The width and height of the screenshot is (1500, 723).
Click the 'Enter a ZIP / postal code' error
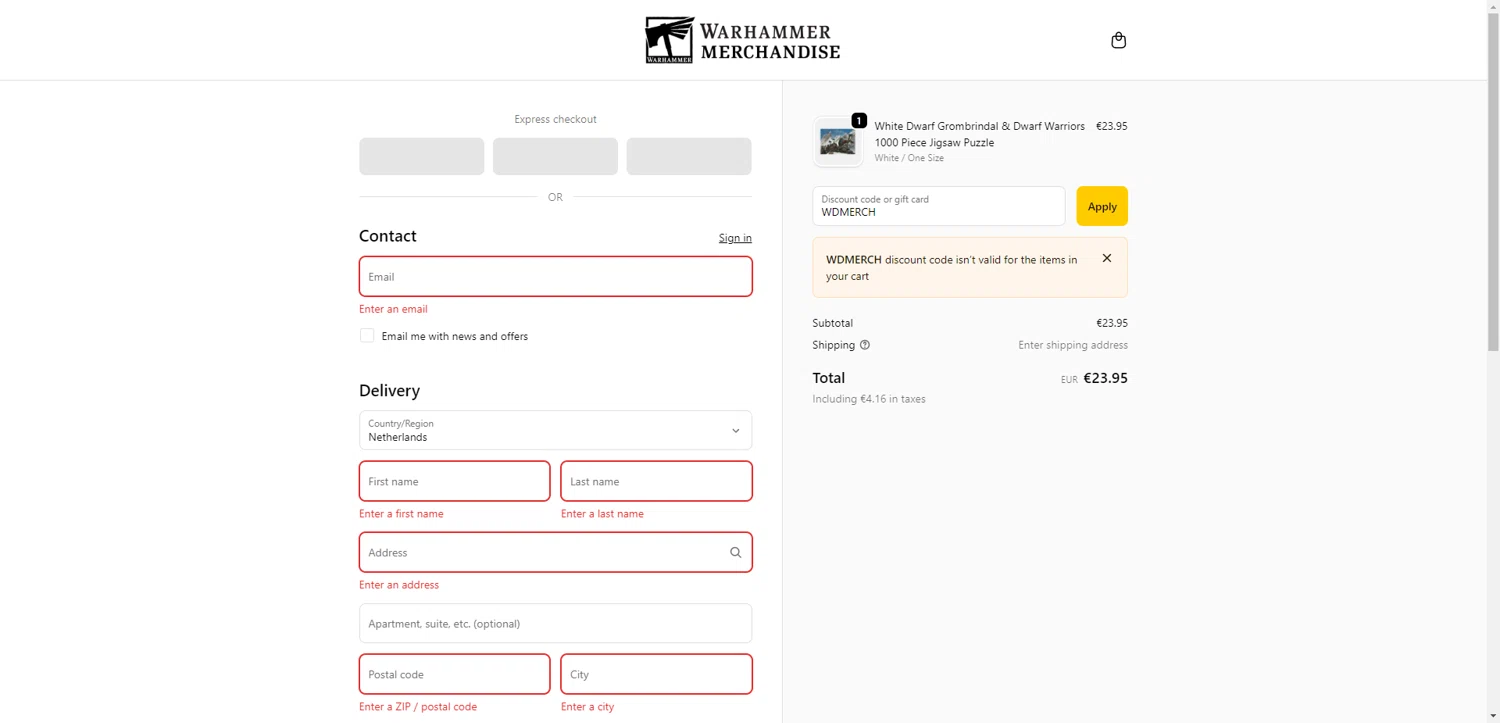418,707
